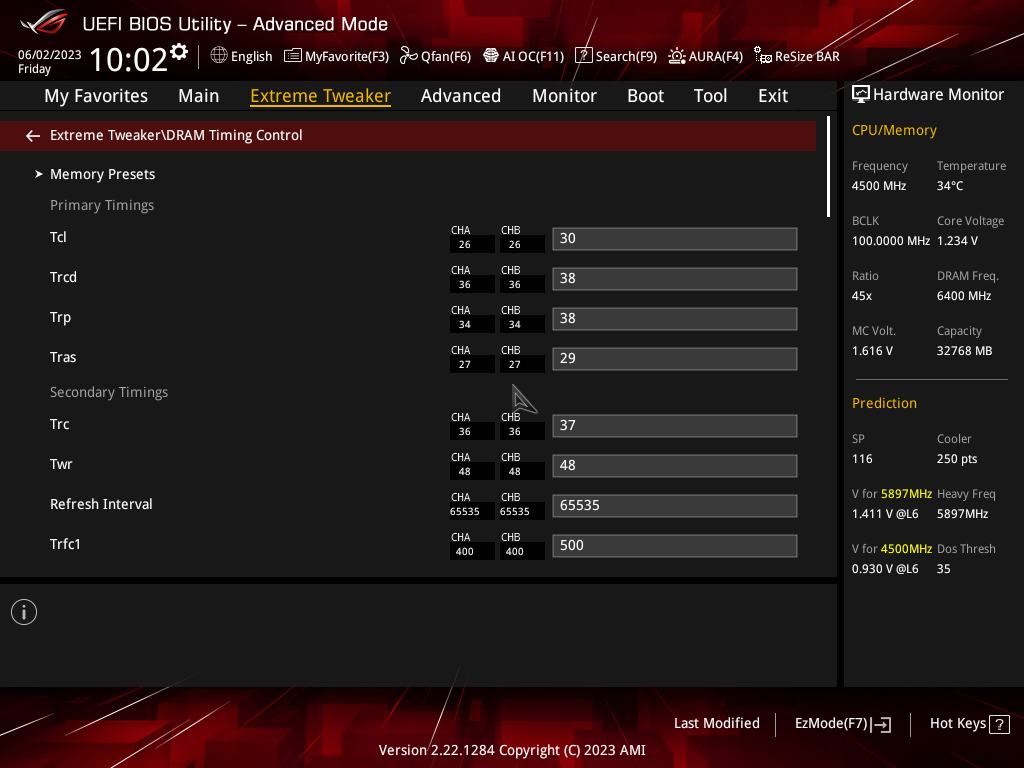
Task: Click the Primary Timings heading
Action: [x=102, y=205]
